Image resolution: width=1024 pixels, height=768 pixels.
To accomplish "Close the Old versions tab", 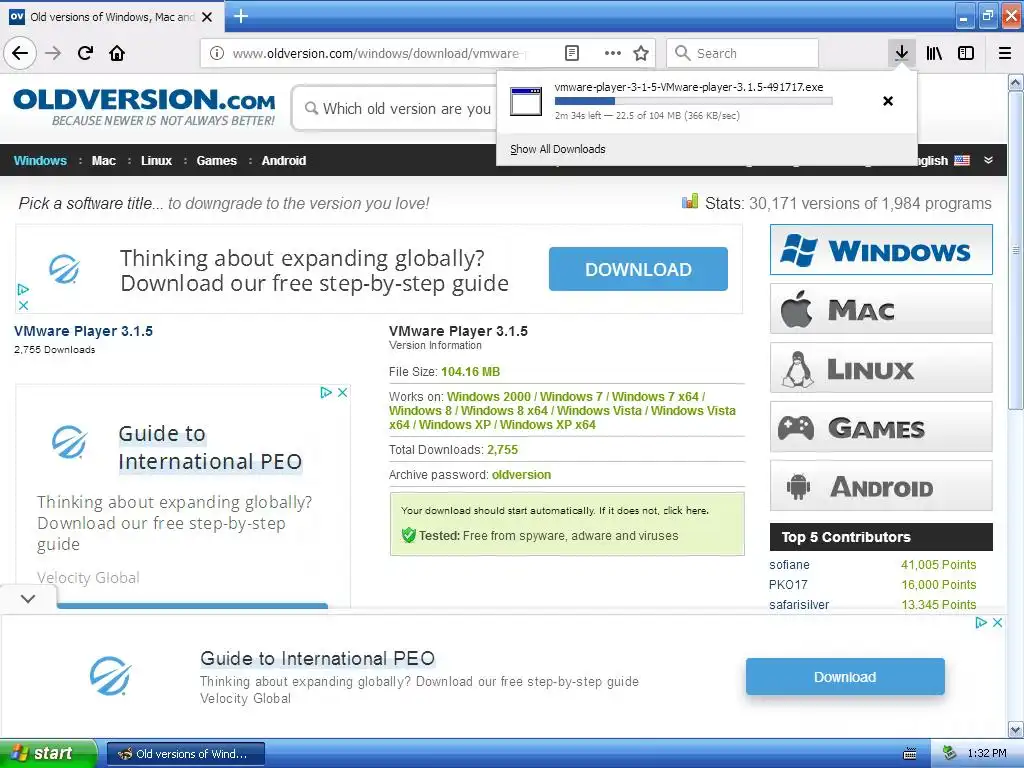I will pos(207,17).
